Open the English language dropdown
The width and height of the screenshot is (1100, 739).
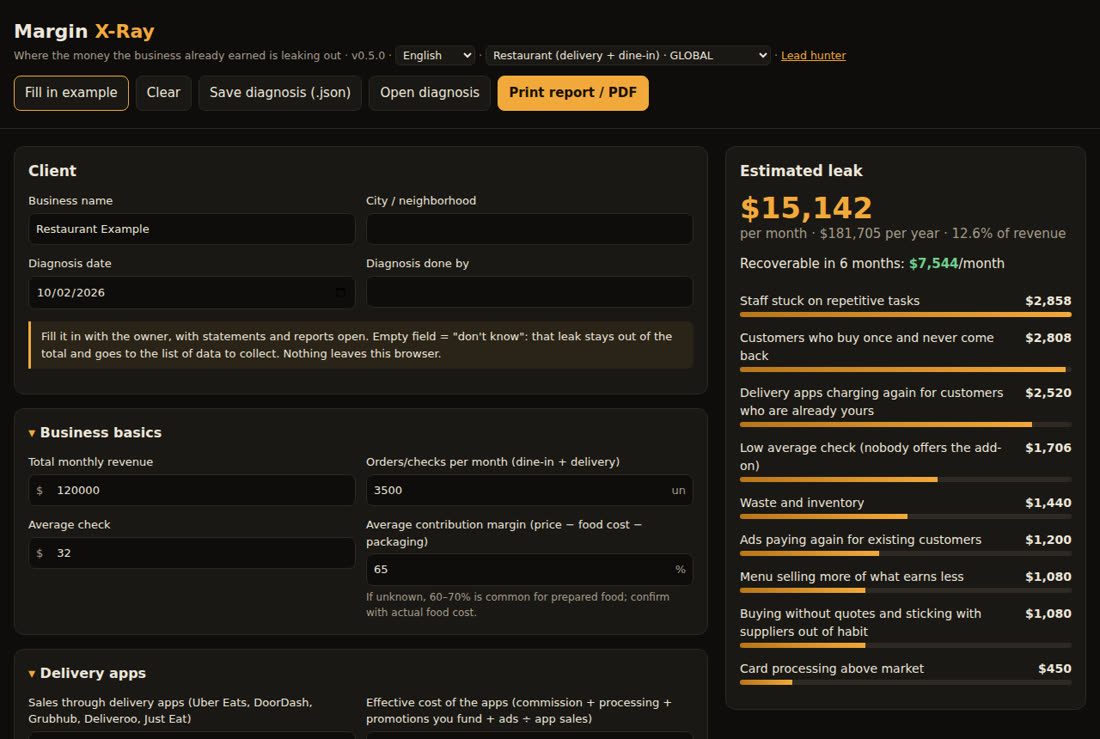[436, 55]
